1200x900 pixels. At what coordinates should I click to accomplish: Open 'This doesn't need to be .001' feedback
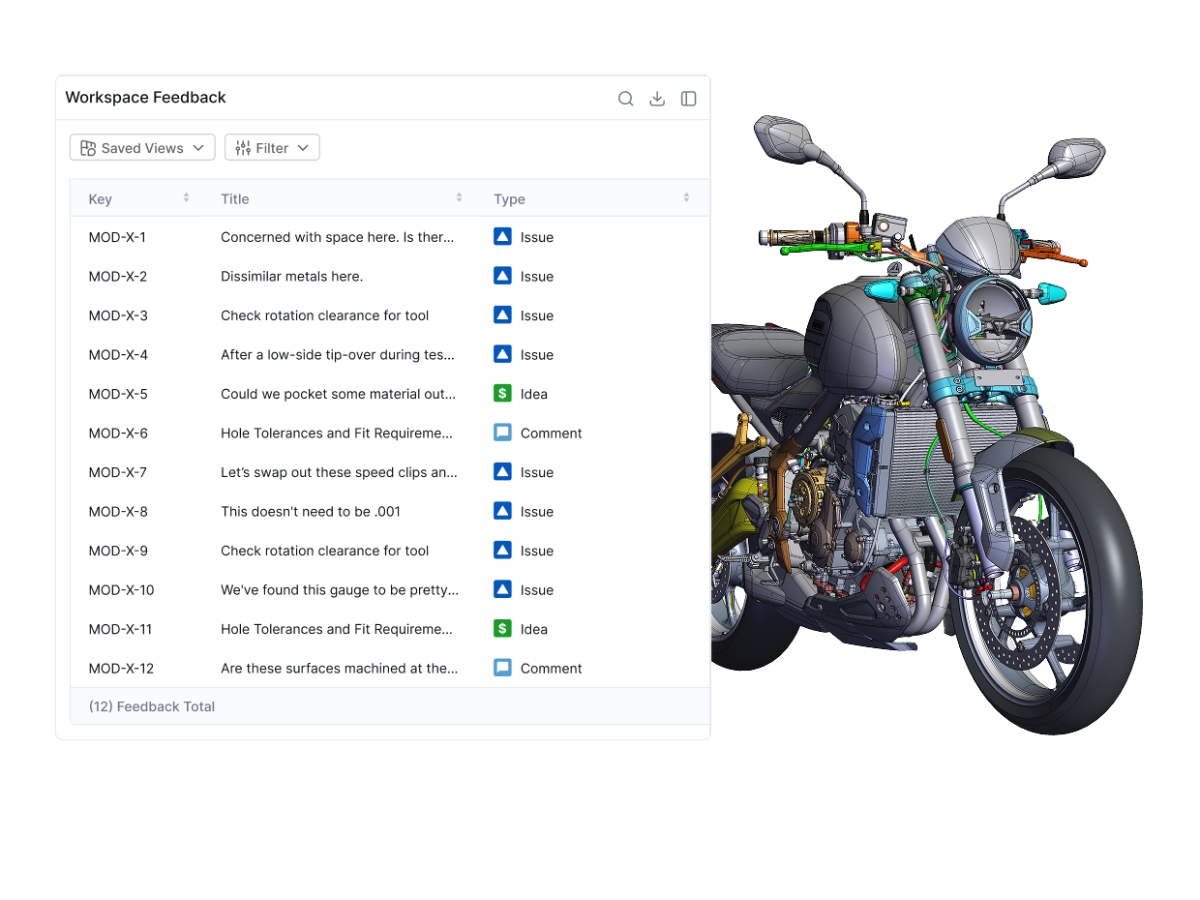click(x=311, y=511)
